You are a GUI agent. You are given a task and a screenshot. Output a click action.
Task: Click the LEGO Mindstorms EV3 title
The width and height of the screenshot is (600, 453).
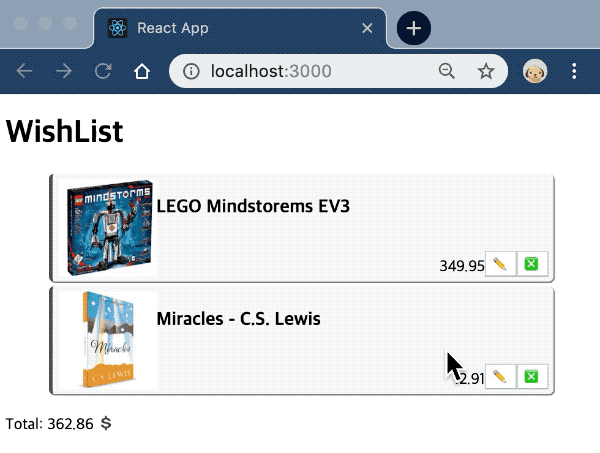(253, 207)
